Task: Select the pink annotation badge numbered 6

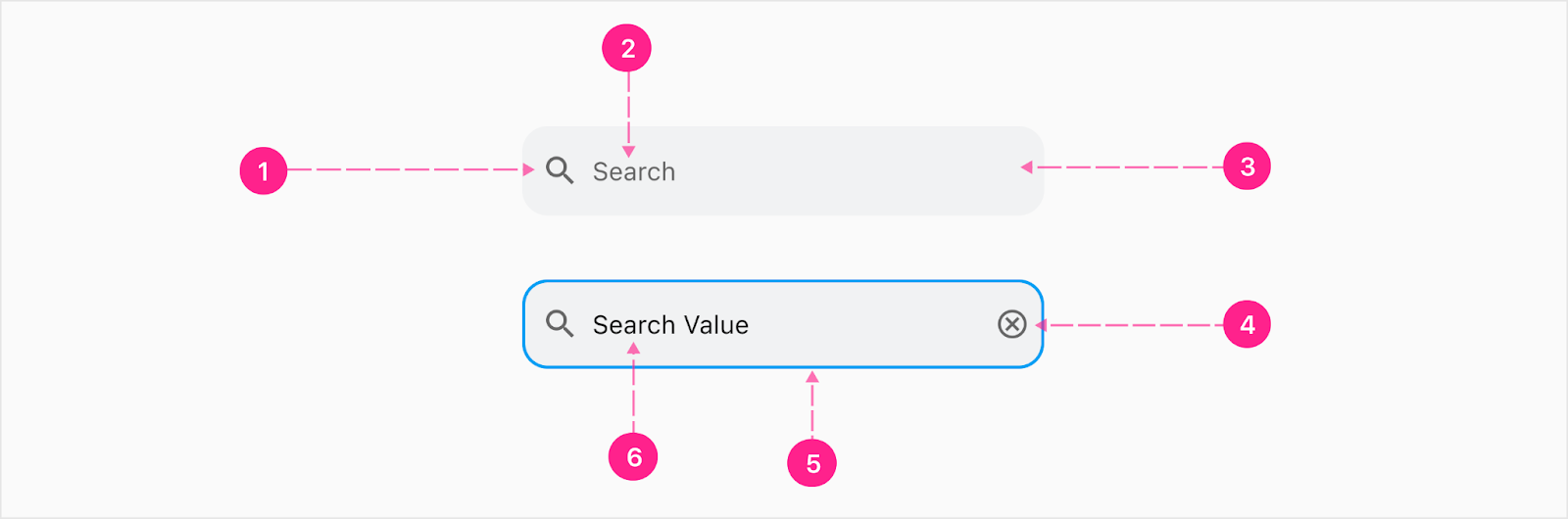Action: pos(633,456)
